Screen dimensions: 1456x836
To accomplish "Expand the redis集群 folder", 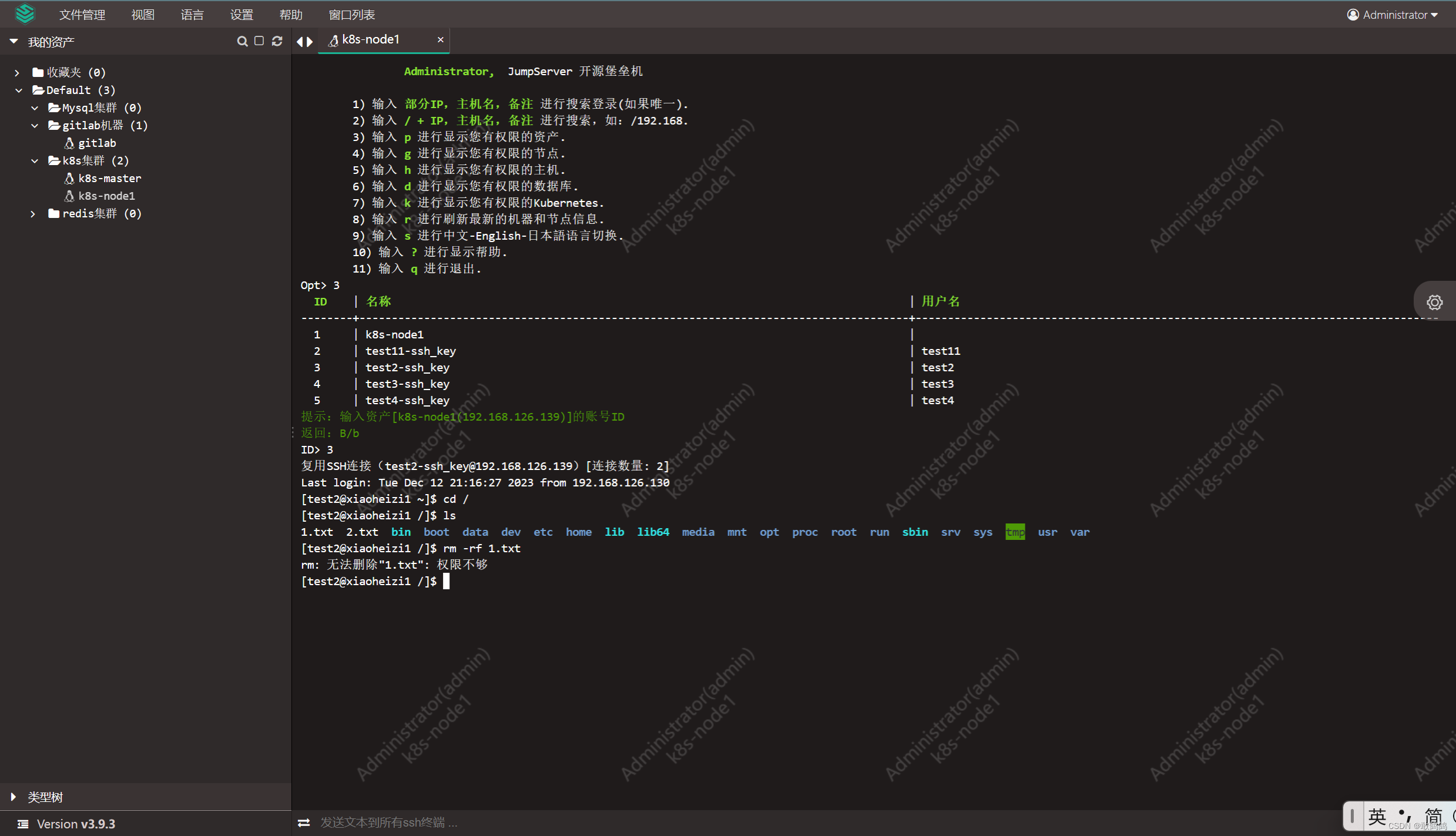I will click(33, 213).
